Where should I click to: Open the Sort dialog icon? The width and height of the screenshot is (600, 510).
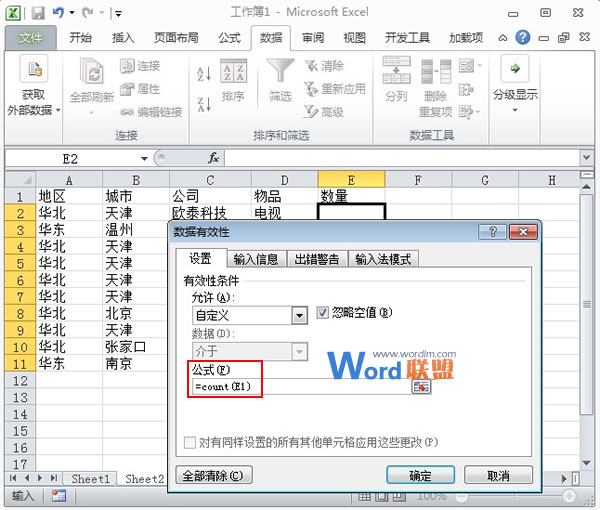click(233, 71)
